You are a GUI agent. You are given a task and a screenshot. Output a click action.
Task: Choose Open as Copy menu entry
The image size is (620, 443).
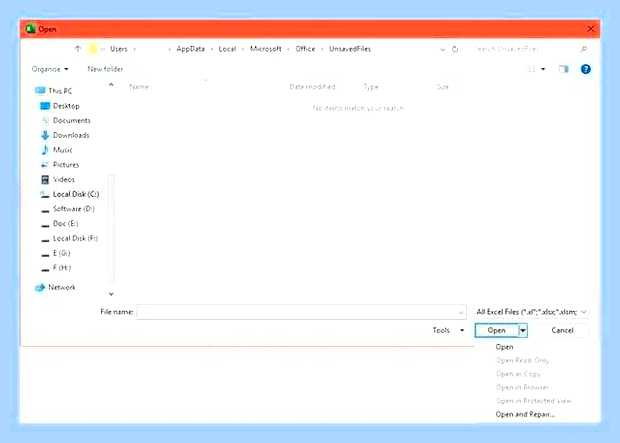[518, 374]
